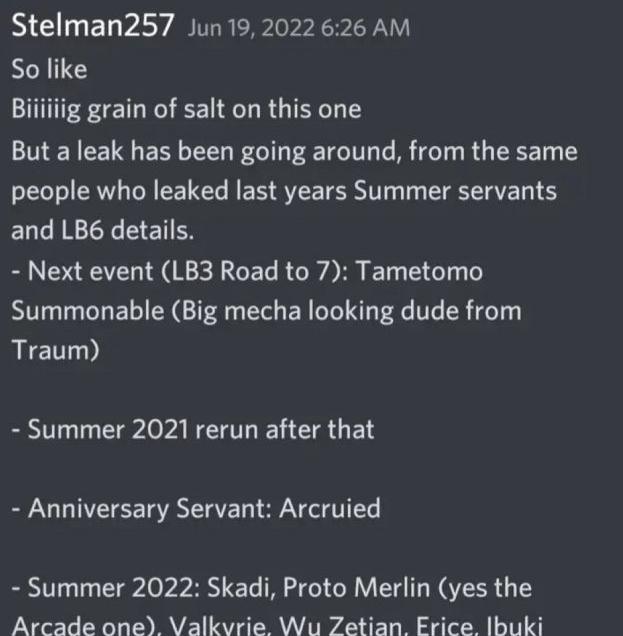Viewport: 623px width, 636px height.
Task: Click the "Summonable (Big mecha looking dude" line
Action: tap(266, 310)
